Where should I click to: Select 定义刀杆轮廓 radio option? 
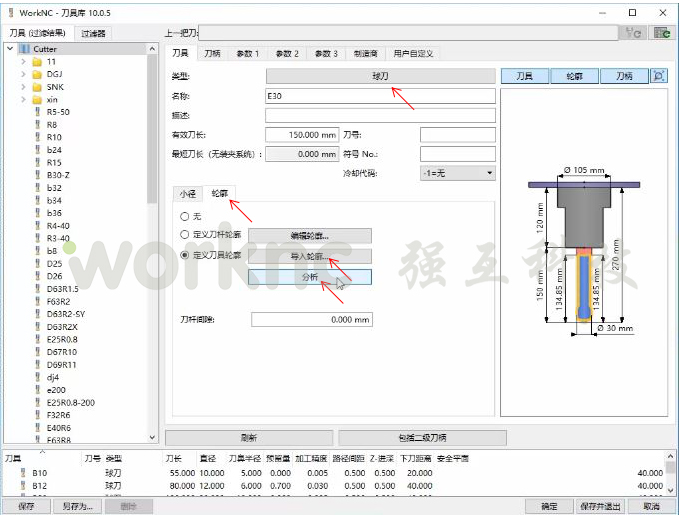pyautogui.click(x=185, y=235)
